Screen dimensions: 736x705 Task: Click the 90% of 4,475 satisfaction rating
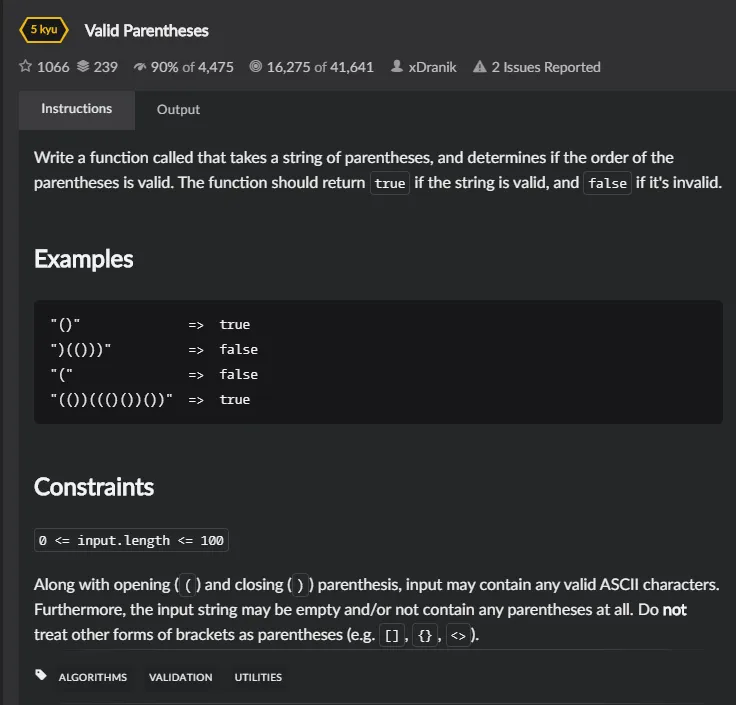192,67
